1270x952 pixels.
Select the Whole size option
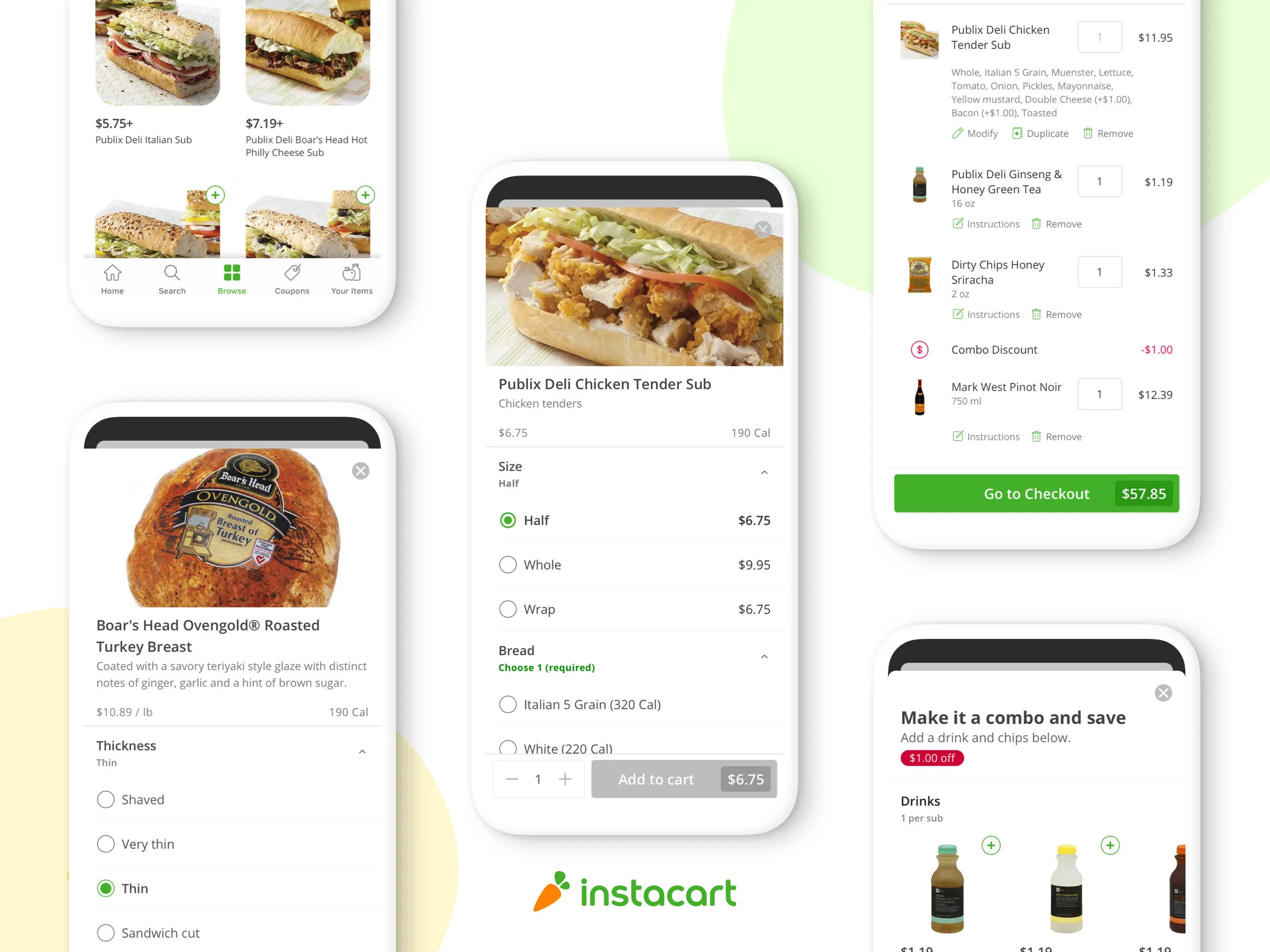510,564
